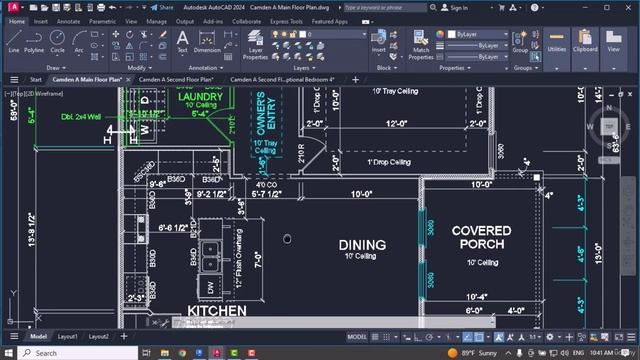Image resolution: width=640 pixels, height=360 pixels.
Task: Click the Erase tool icon
Action: [x=163, y=34]
